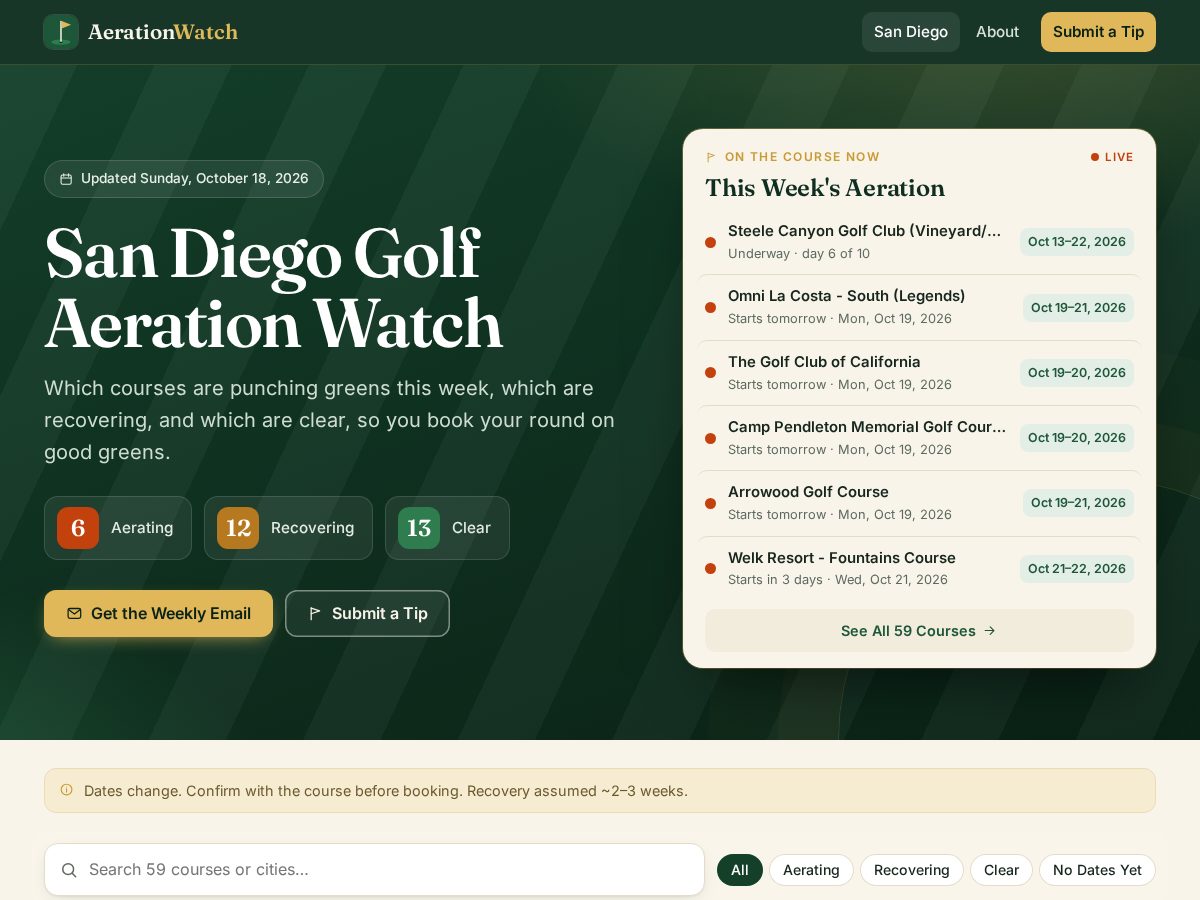This screenshot has height=900, width=1200.
Task: Click This Week's Aeration heading
Action: pyautogui.click(x=825, y=188)
